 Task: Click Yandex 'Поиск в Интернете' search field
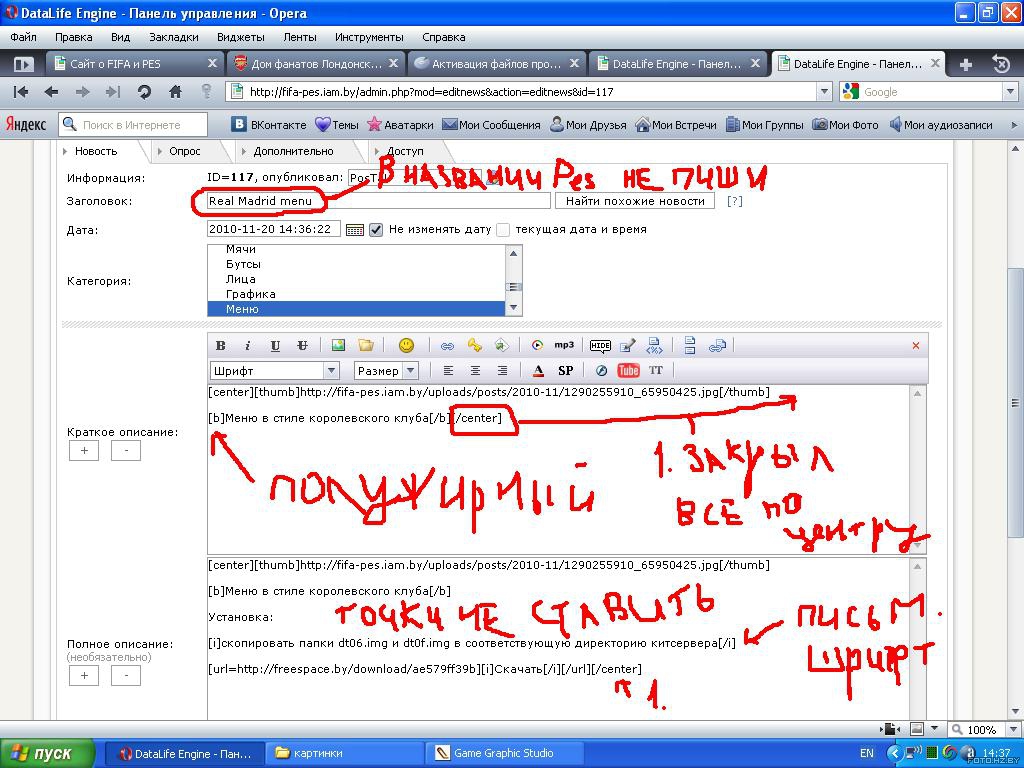tap(133, 125)
